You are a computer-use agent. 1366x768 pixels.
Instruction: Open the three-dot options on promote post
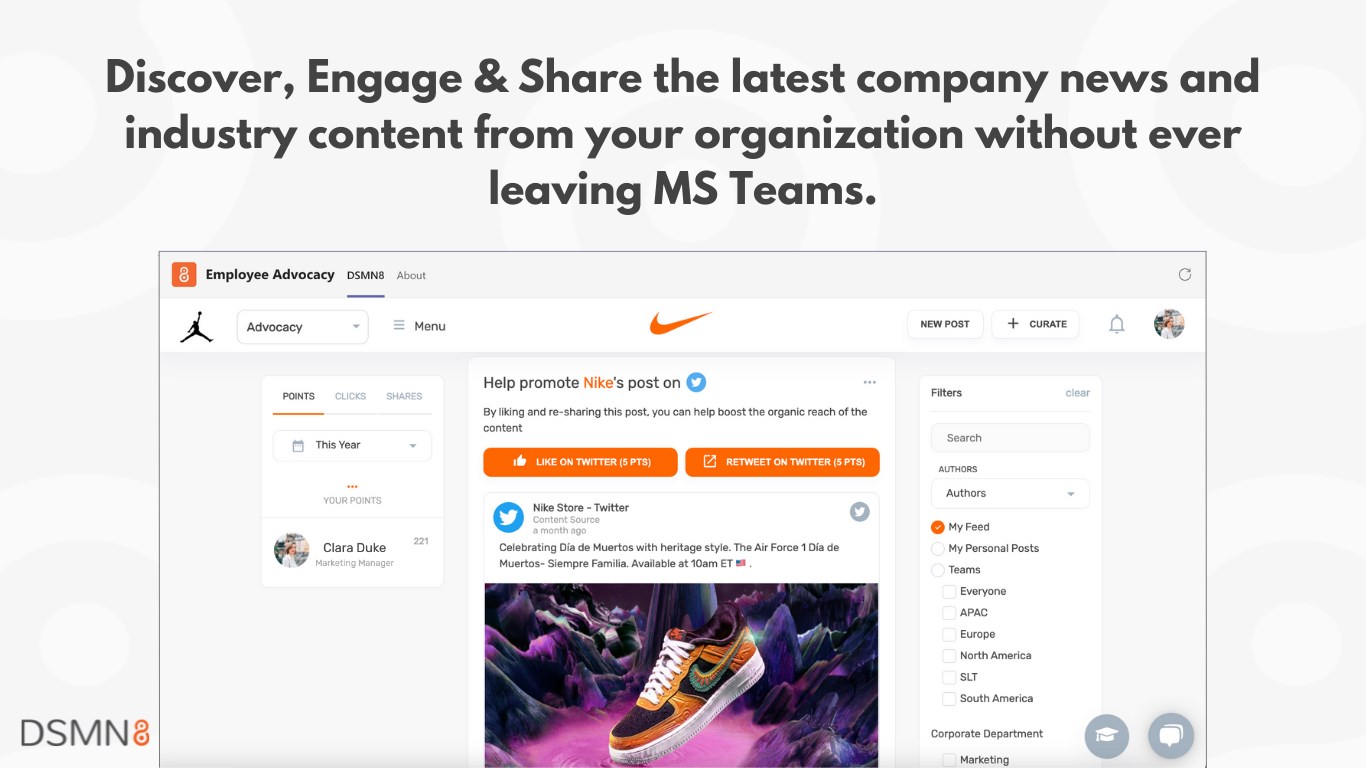pyautogui.click(x=870, y=382)
